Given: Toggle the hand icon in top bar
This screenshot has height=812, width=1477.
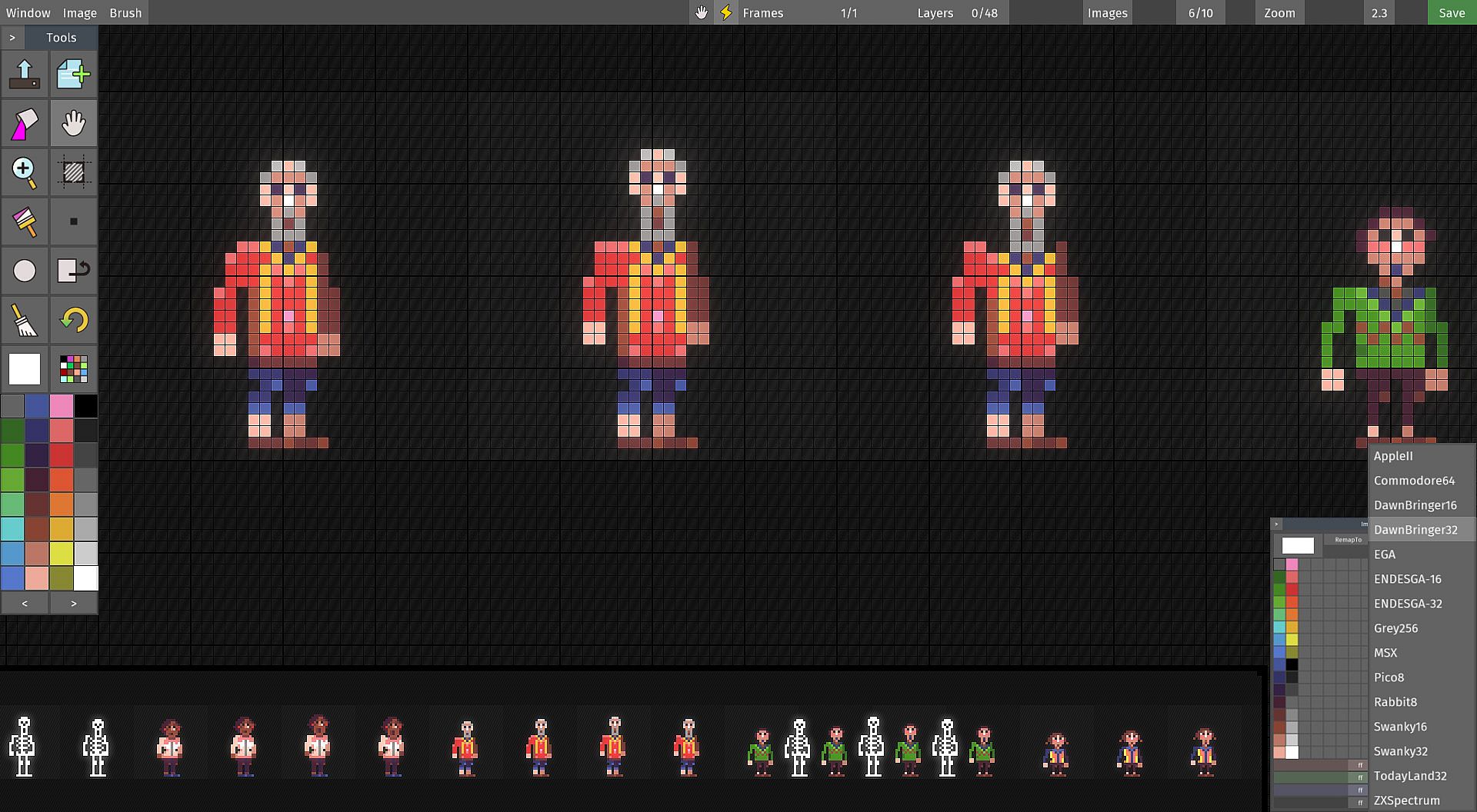Looking at the screenshot, I should pos(701,12).
